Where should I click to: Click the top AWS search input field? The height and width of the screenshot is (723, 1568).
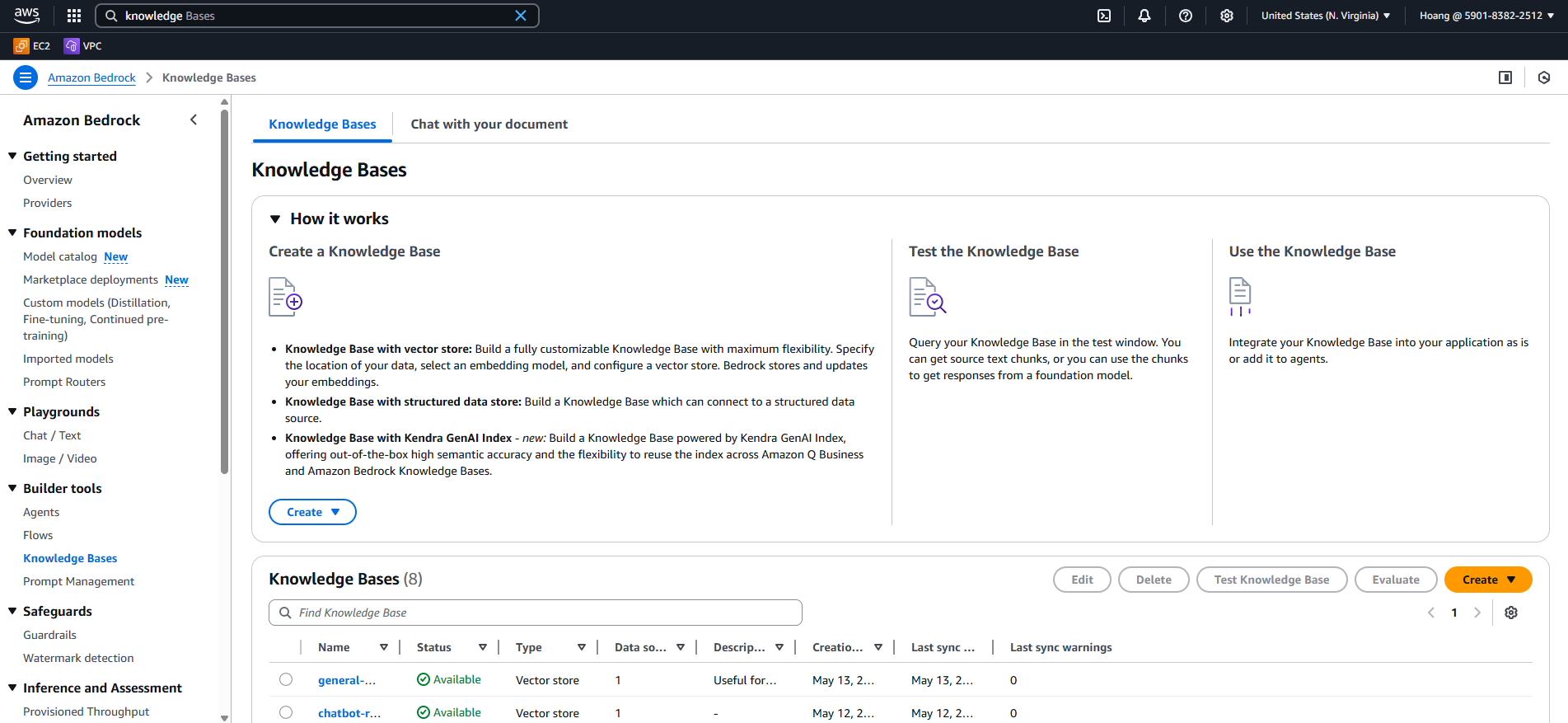click(x=317, y=16)
